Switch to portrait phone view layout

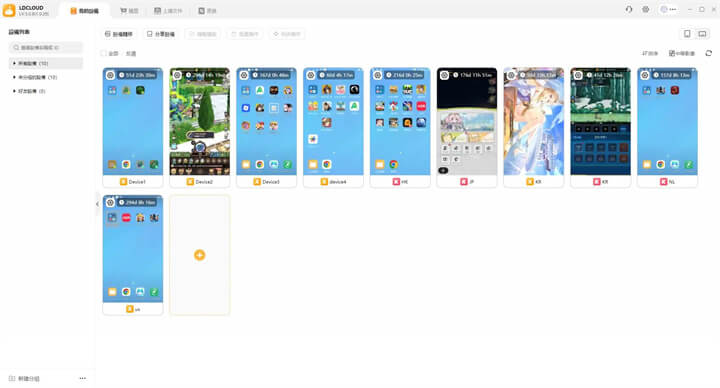click(687, 34)
